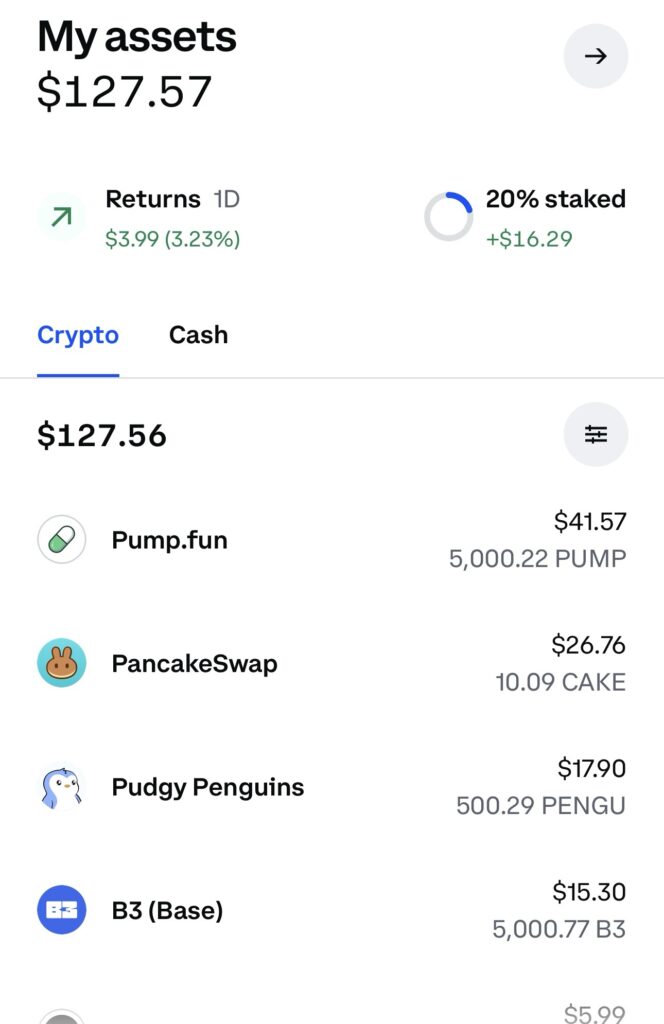This screenshot has width=664, height=1024.
Task: Tap the 10.09 CAKE holding amount
Action: (x=560, y=683)
